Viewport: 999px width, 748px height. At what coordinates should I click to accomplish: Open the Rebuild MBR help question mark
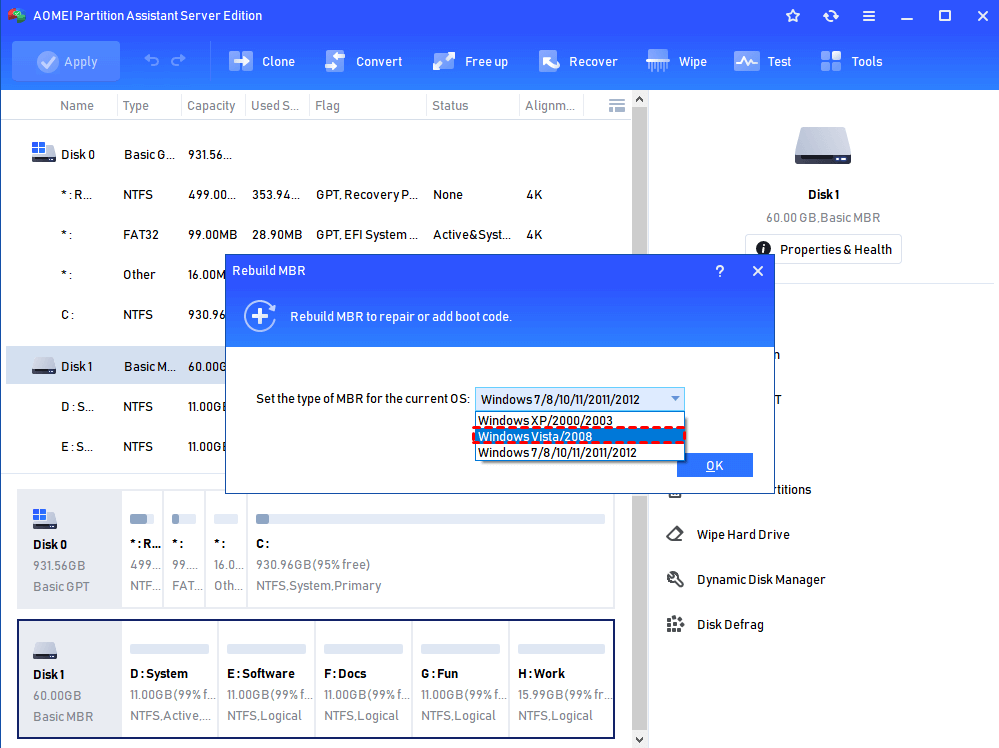pyautogui.click(x=720, y=271)
